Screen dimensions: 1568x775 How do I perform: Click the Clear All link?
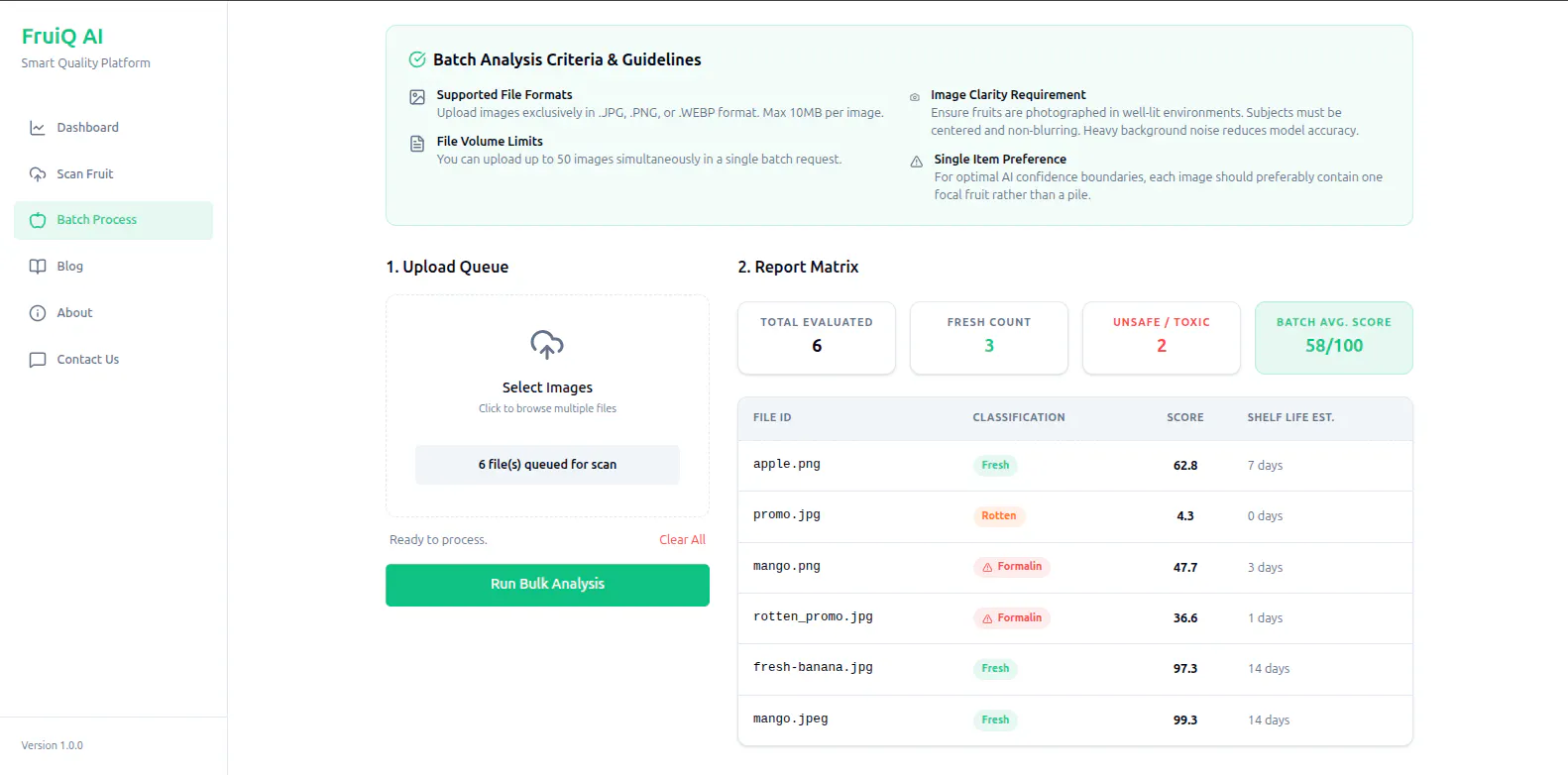[682, 540]
